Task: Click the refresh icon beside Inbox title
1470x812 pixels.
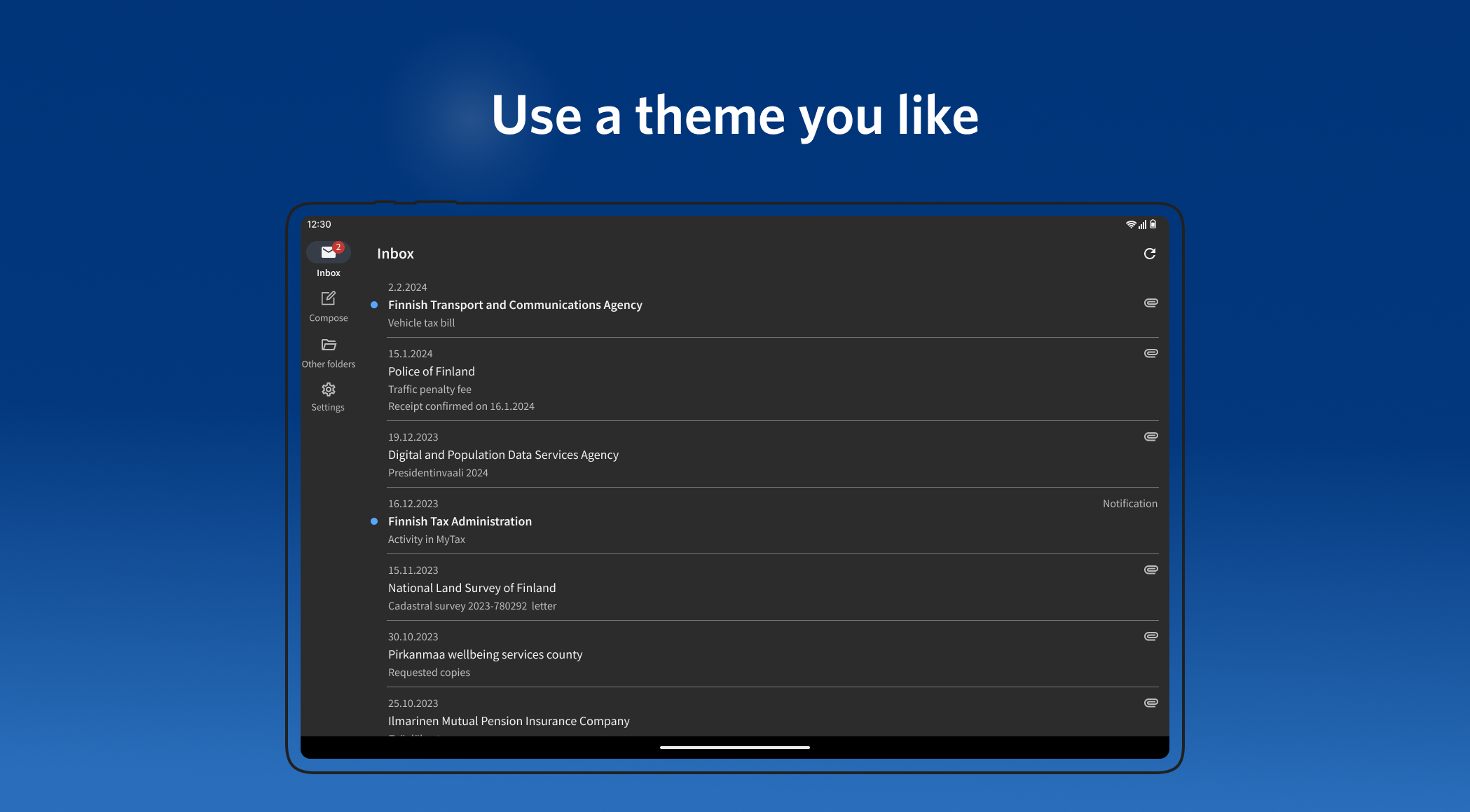Action: click(x=1149, y=254)
